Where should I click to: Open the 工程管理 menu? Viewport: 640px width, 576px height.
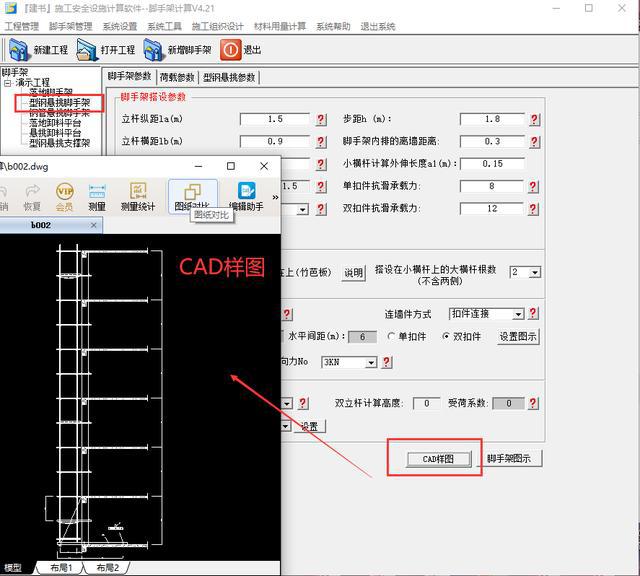tap(22, 27)
